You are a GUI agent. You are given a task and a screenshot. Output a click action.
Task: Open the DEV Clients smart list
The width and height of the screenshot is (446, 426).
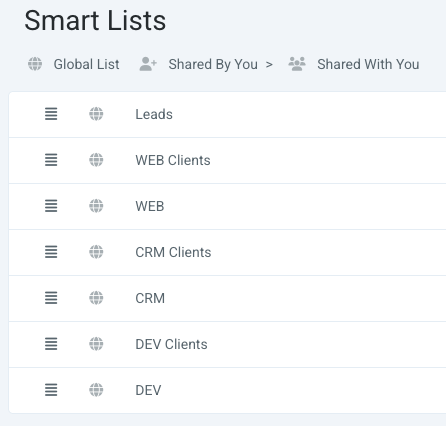[171, 344]
